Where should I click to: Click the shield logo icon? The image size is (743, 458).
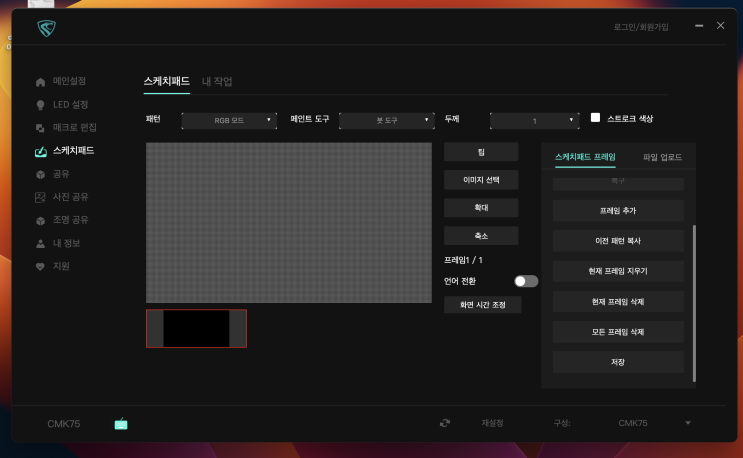tap(46, 28)
